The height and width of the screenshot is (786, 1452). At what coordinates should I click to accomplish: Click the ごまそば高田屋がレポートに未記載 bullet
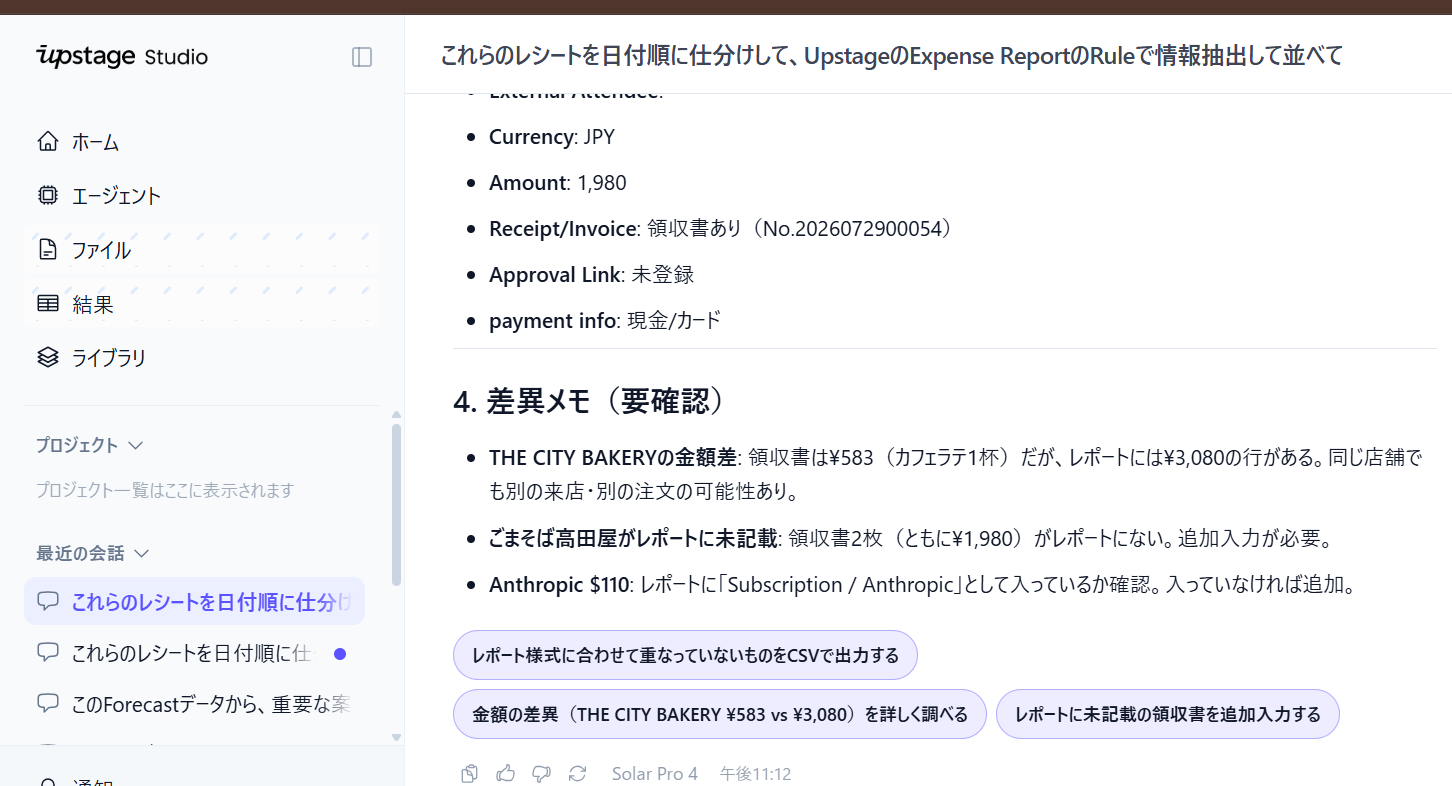point(910,539)
